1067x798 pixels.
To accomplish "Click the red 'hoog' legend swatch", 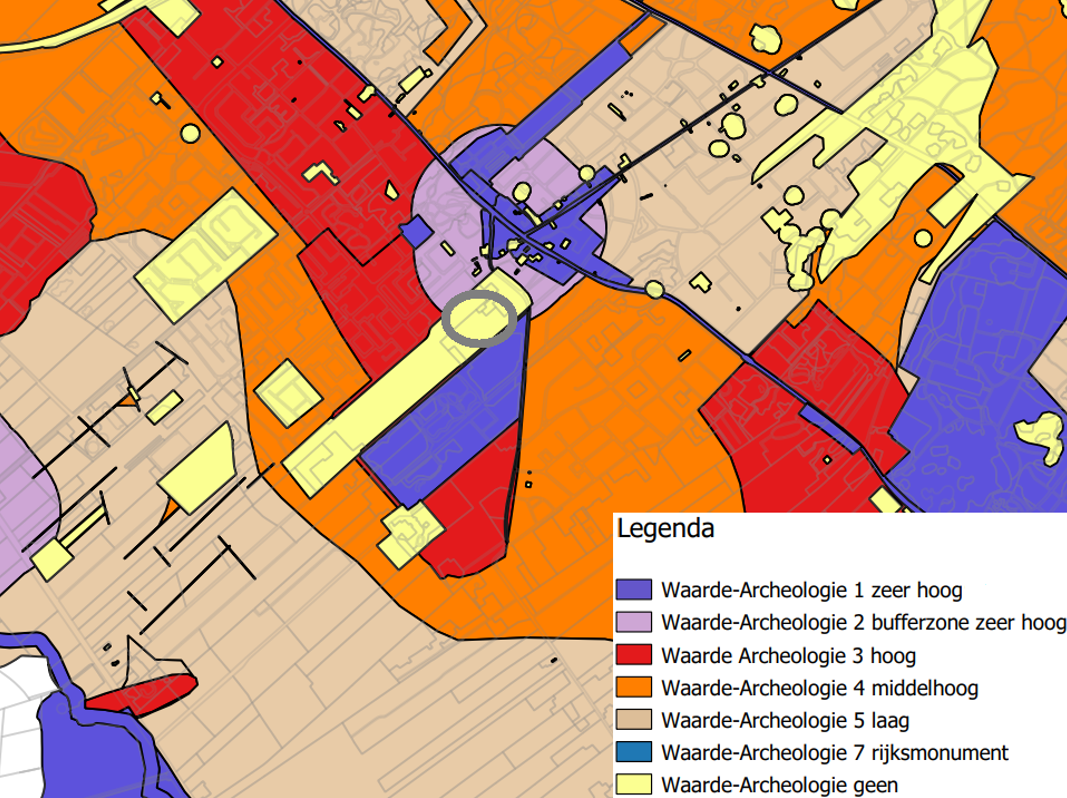I will (634, 654).
